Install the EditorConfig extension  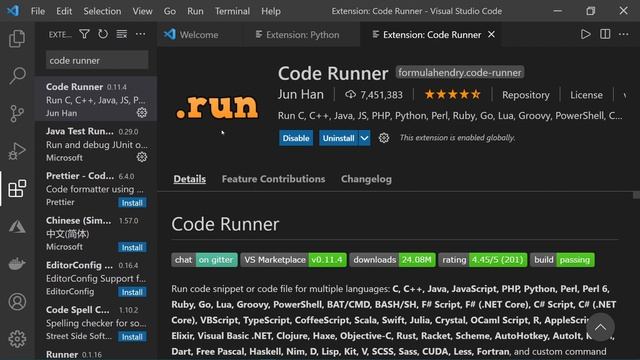coord(132,292)
